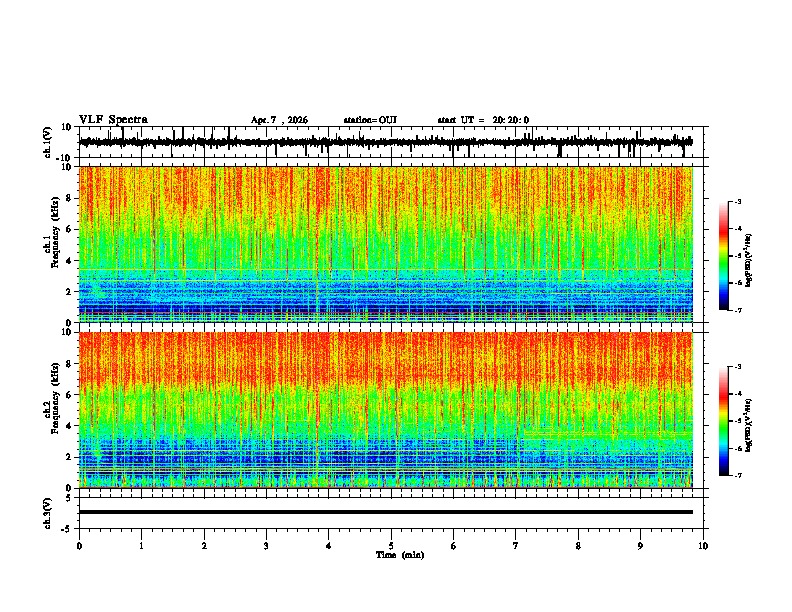Click the ch.2 colorbar log(PSD) unit label

(x=748, y=425)
